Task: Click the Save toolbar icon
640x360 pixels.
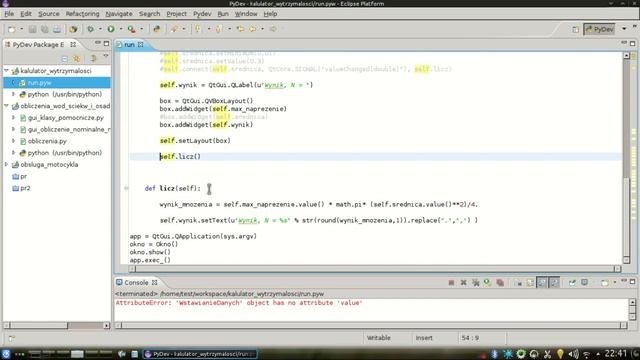Action: [x=32, y=29]
